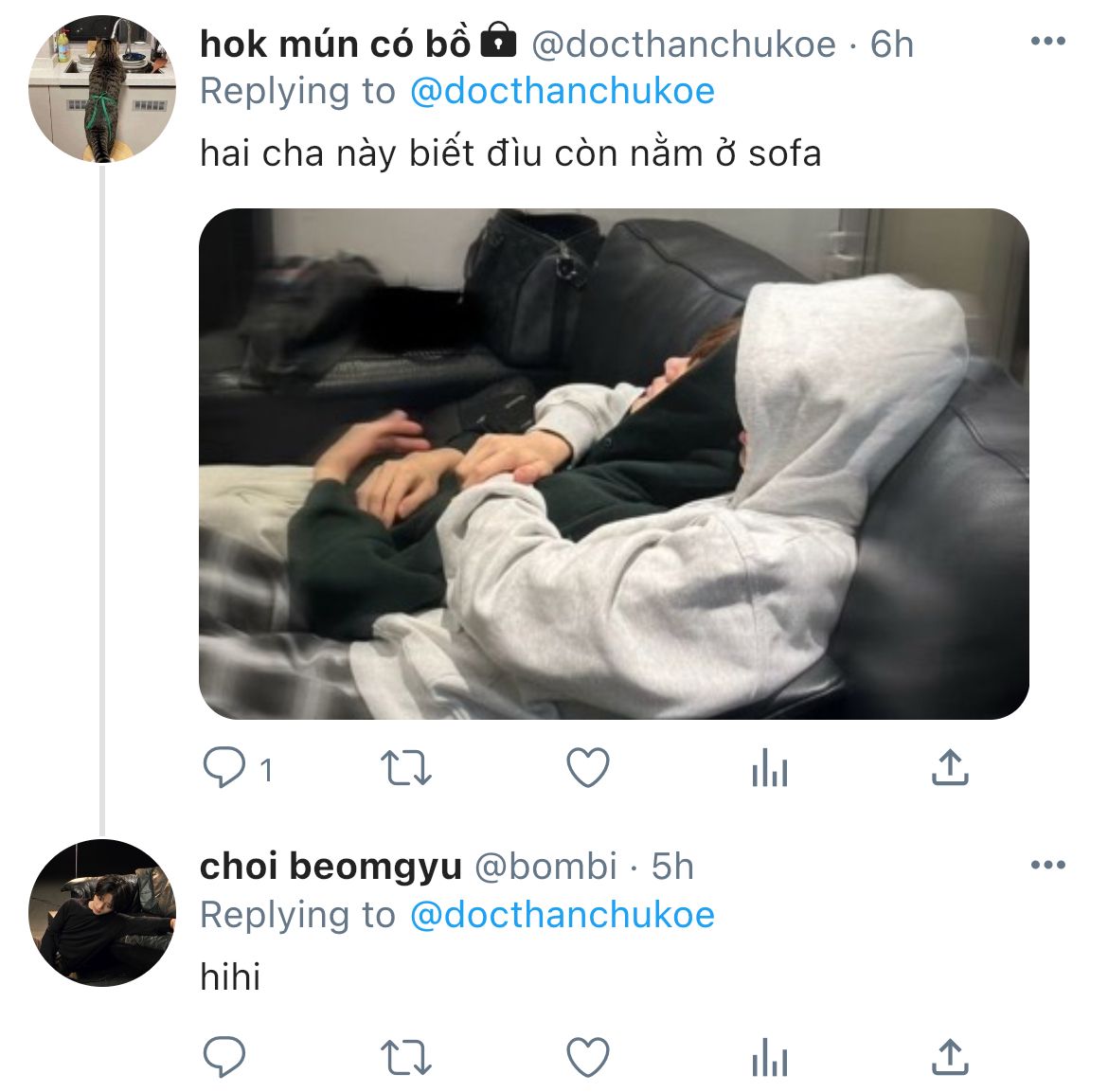Like choi beomgyu's hihi tweet
This screenshot has height=1092, width=1108.
587,1056
